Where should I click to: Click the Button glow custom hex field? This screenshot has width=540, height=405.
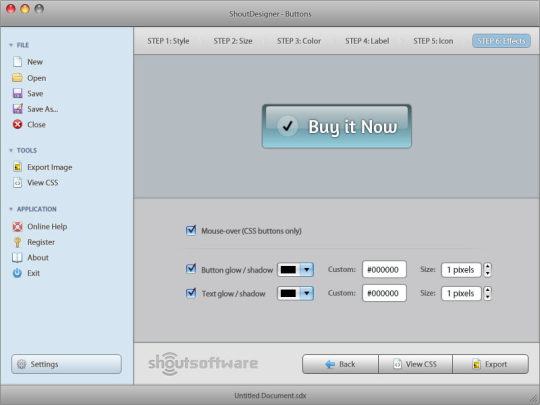384,269
